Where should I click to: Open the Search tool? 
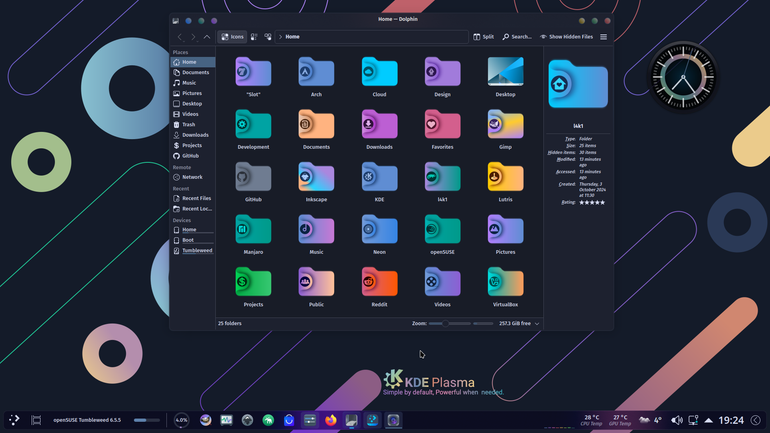(517, 37)
